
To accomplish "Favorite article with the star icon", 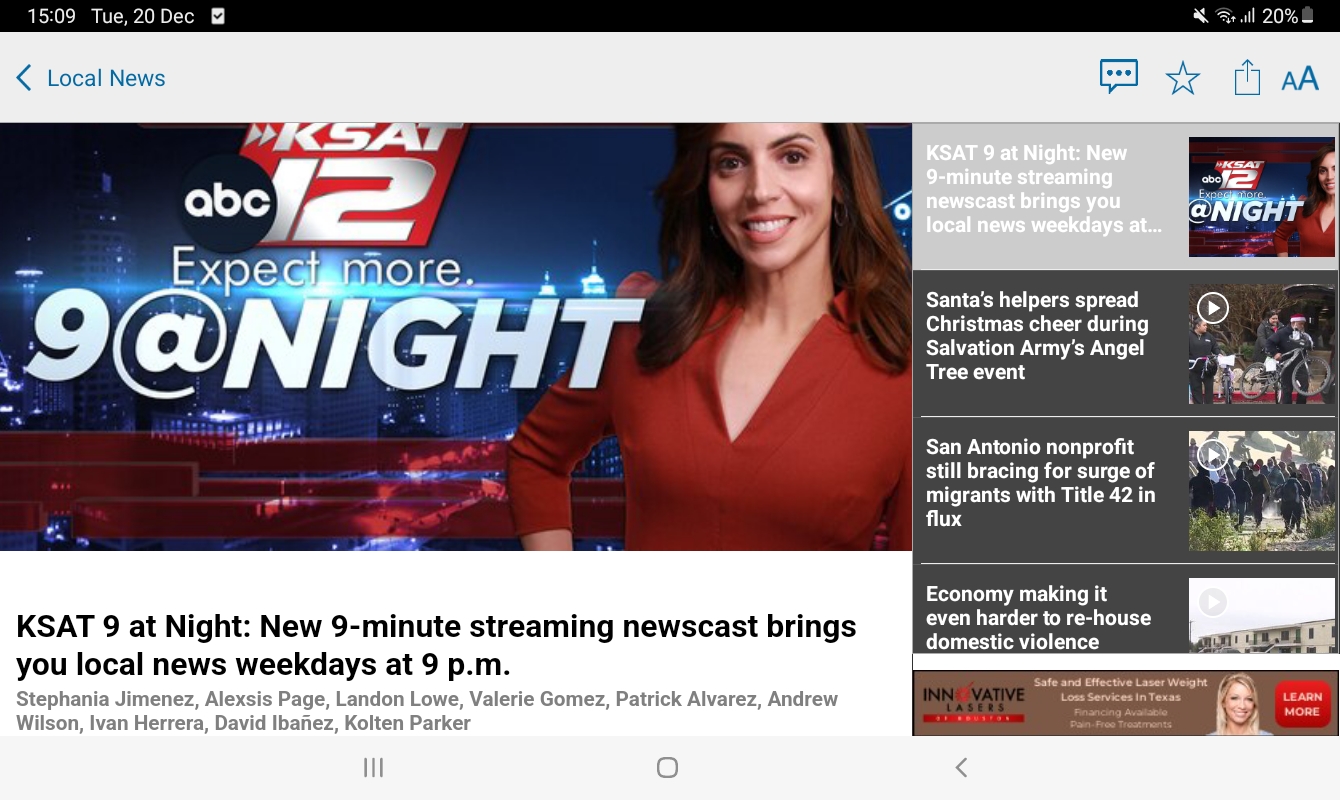I will pyautogui.click(x=1183, y=78).
